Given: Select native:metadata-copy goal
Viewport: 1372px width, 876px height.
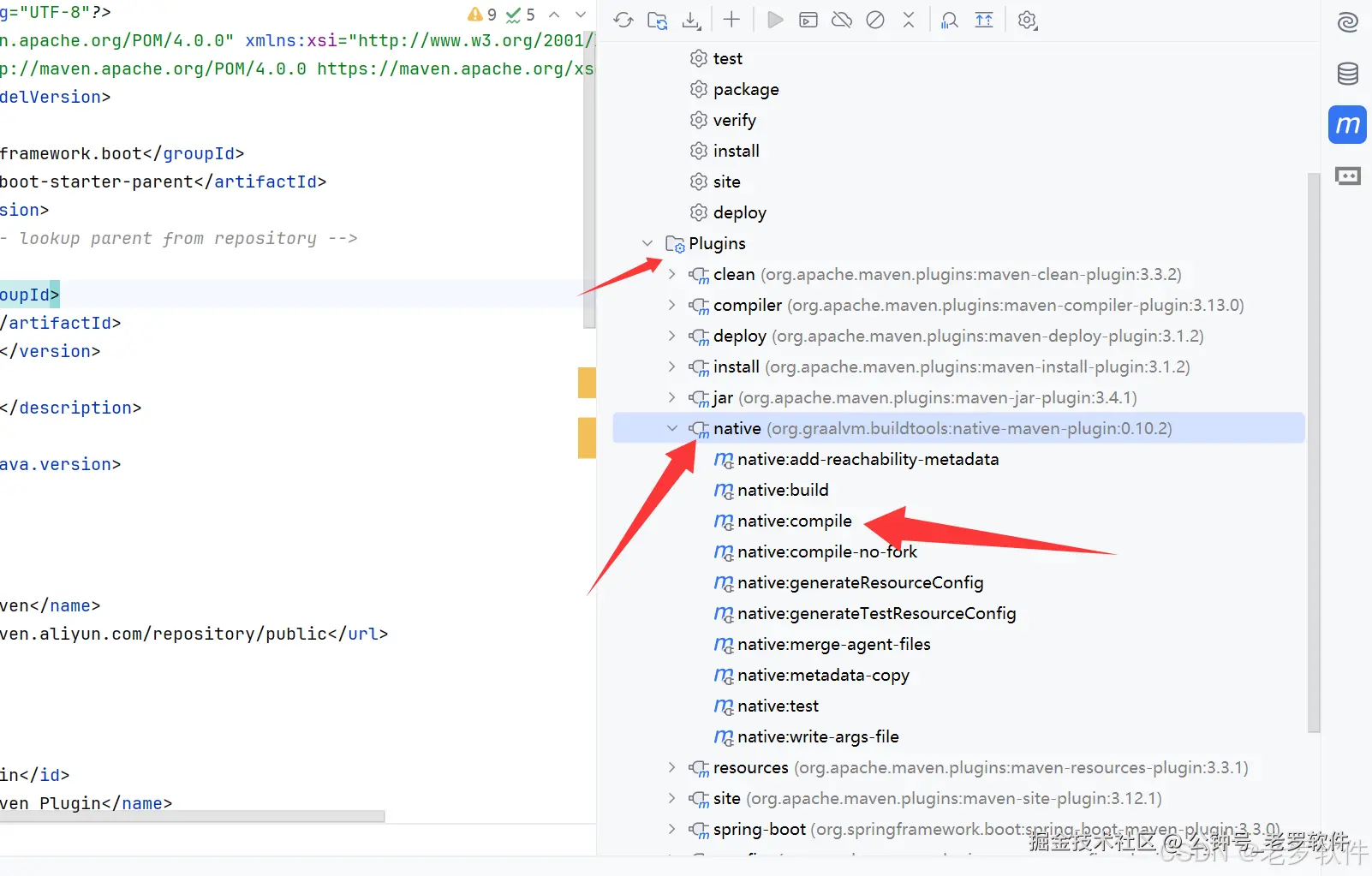Looking at the screenshot, I should pos(812,675).
